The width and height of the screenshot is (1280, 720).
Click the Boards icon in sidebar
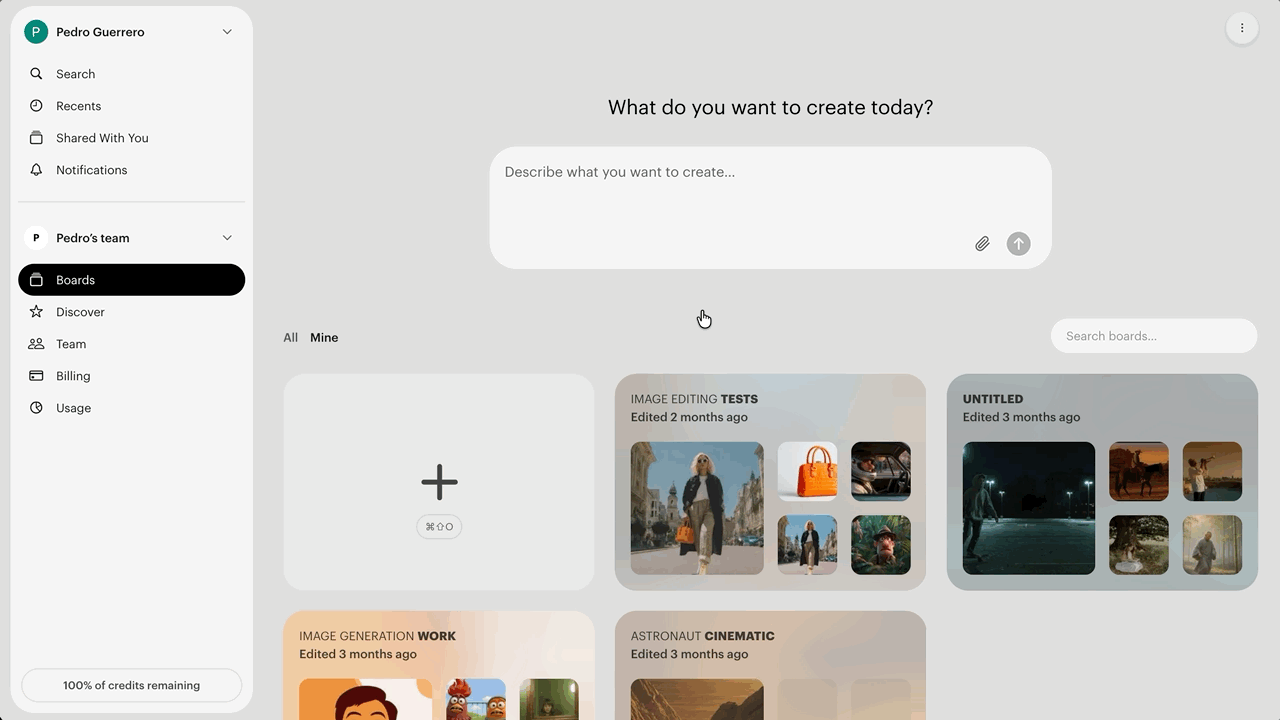(x=36, y=280)
